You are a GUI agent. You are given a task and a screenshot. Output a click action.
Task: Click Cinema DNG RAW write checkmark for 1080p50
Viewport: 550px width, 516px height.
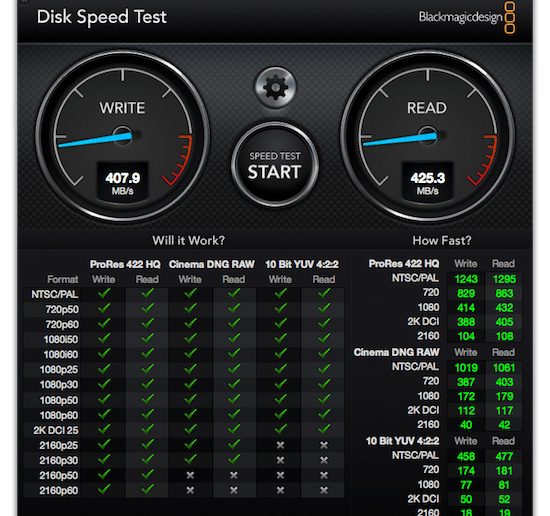(190, 399)
